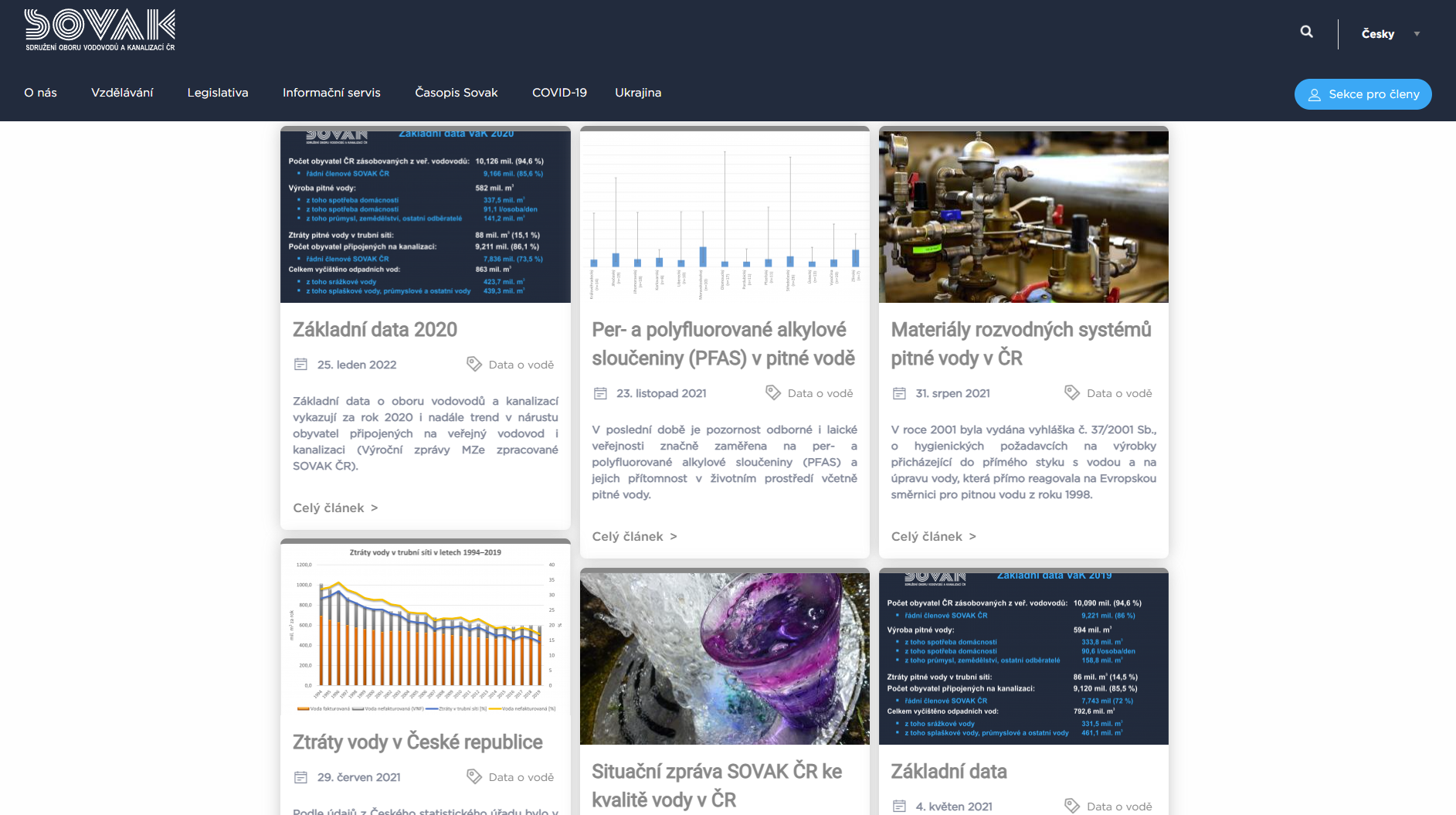Screen dimensions: 1456x815
Task: Open Materiály rozvodných systémů article title
Action: point(1021,344)
